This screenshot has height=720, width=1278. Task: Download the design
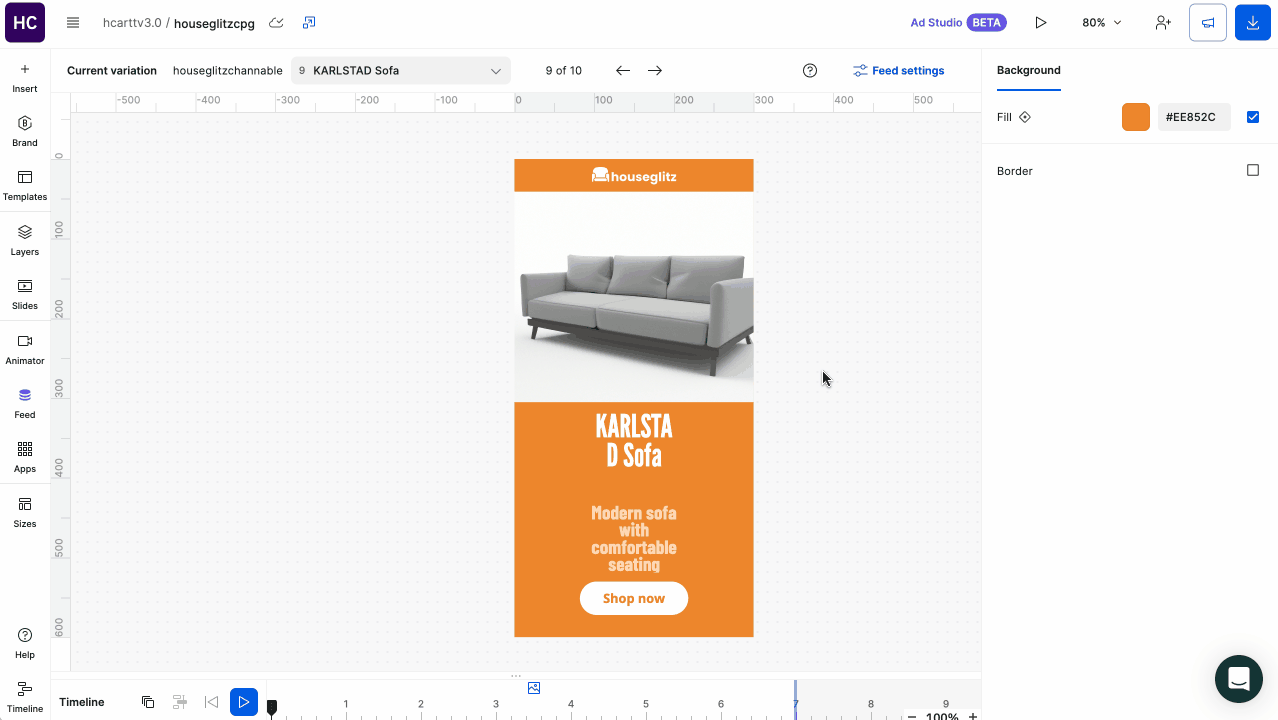point(1253,22)
